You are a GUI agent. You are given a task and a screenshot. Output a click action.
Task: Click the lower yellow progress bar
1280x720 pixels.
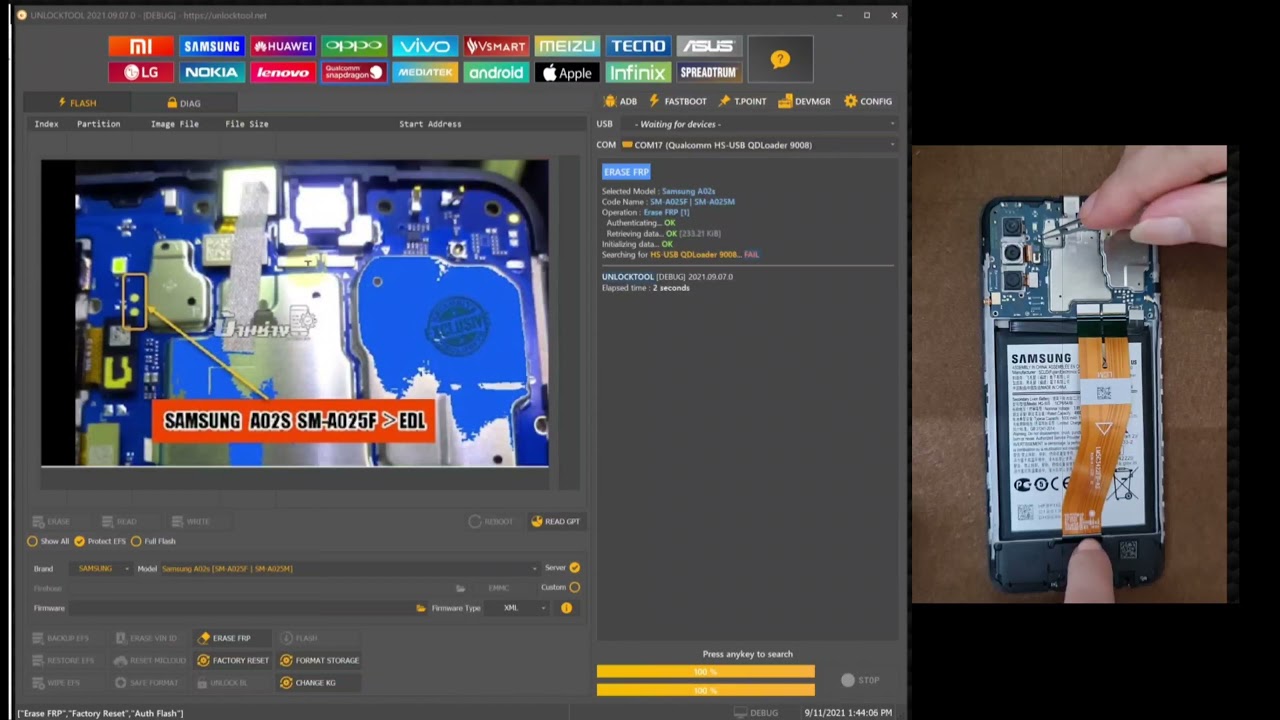[x=705, y=690]
